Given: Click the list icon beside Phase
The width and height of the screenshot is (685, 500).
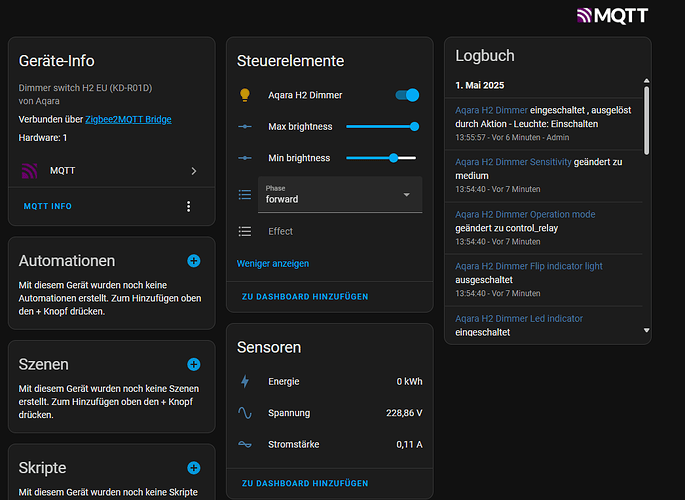Looking at the screenshot, I should (245, 194).
